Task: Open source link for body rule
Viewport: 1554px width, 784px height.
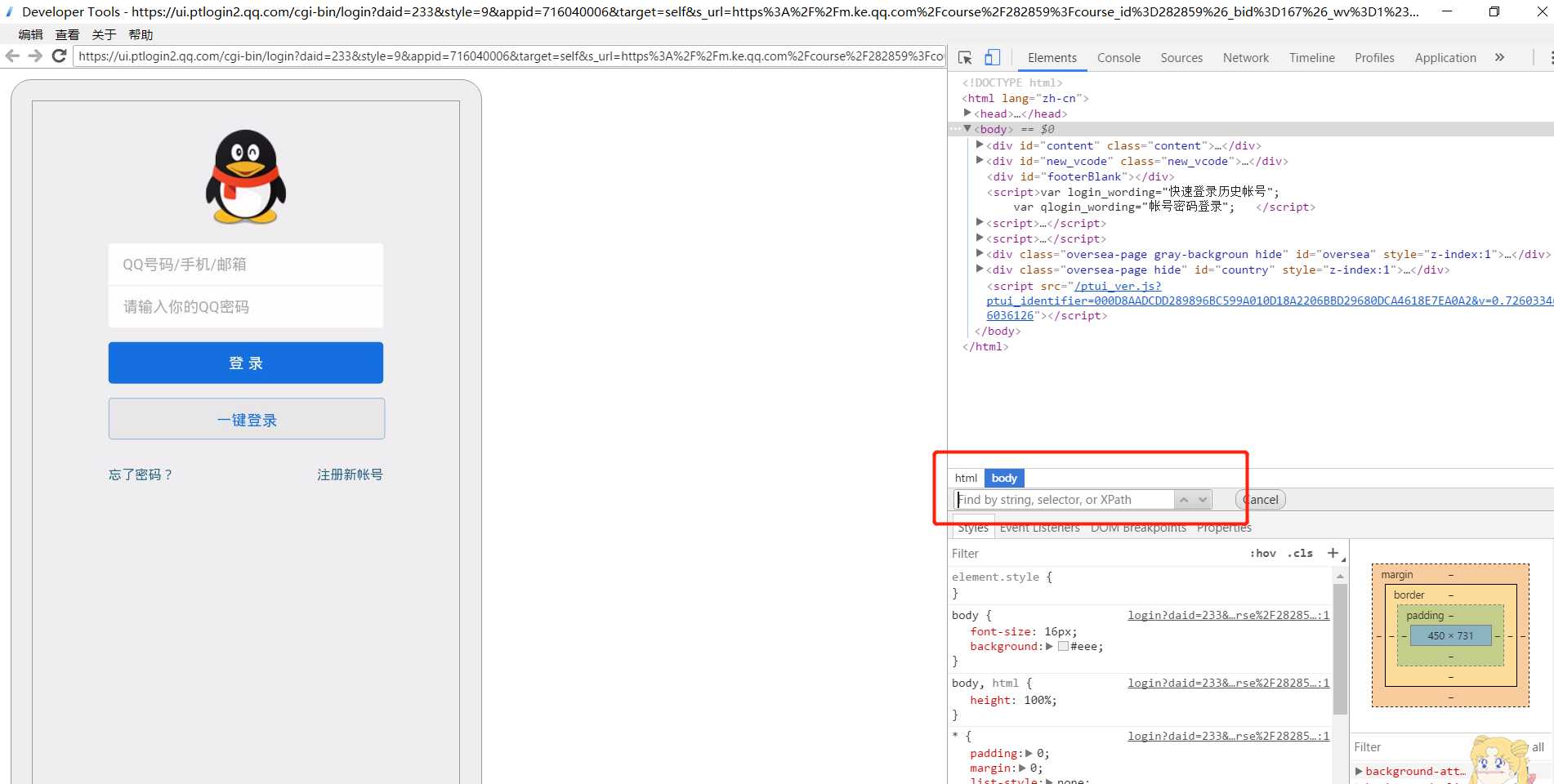Action: (1228, 615)
